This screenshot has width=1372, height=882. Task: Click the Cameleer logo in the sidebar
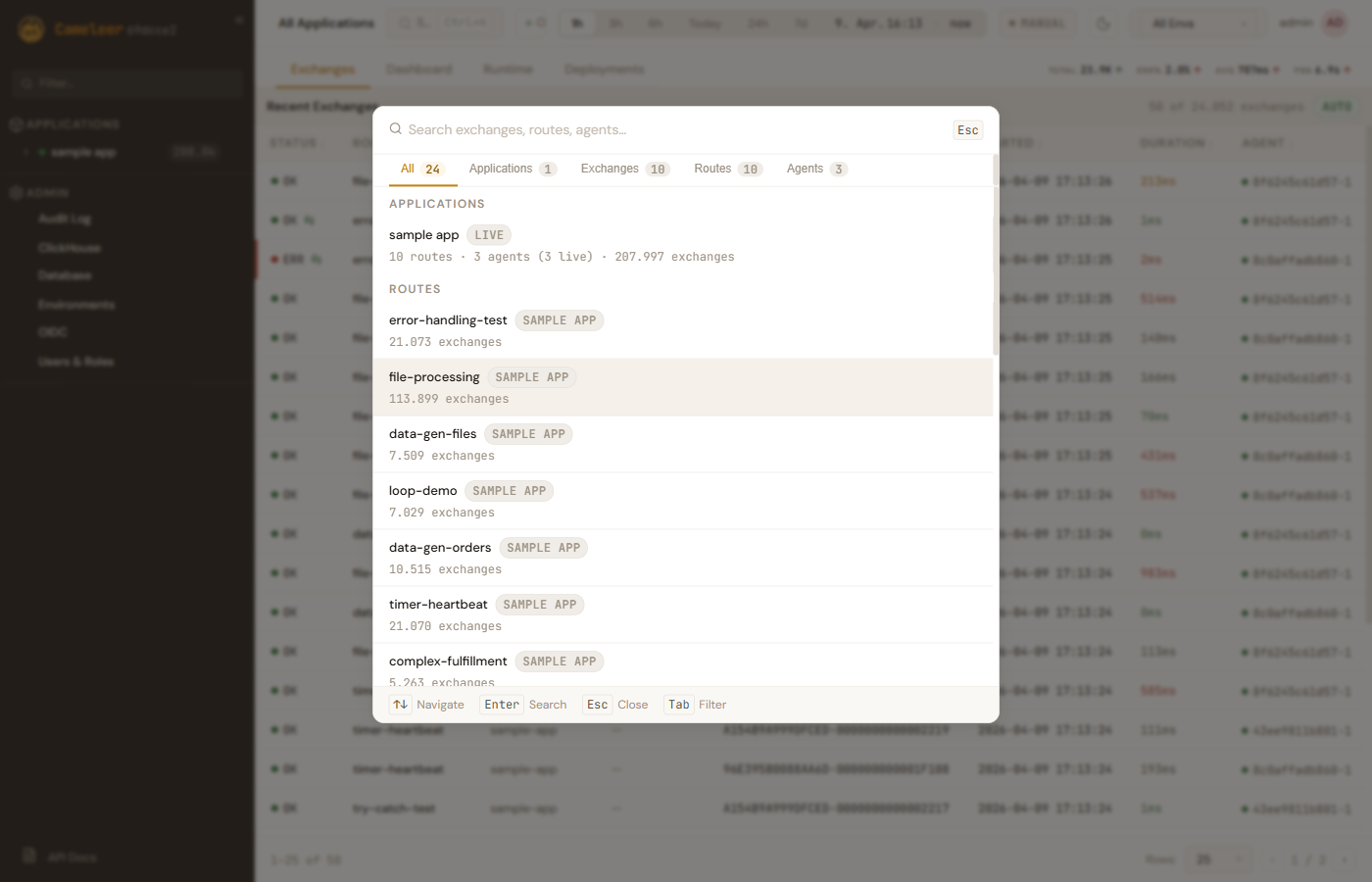click(31, 29)
